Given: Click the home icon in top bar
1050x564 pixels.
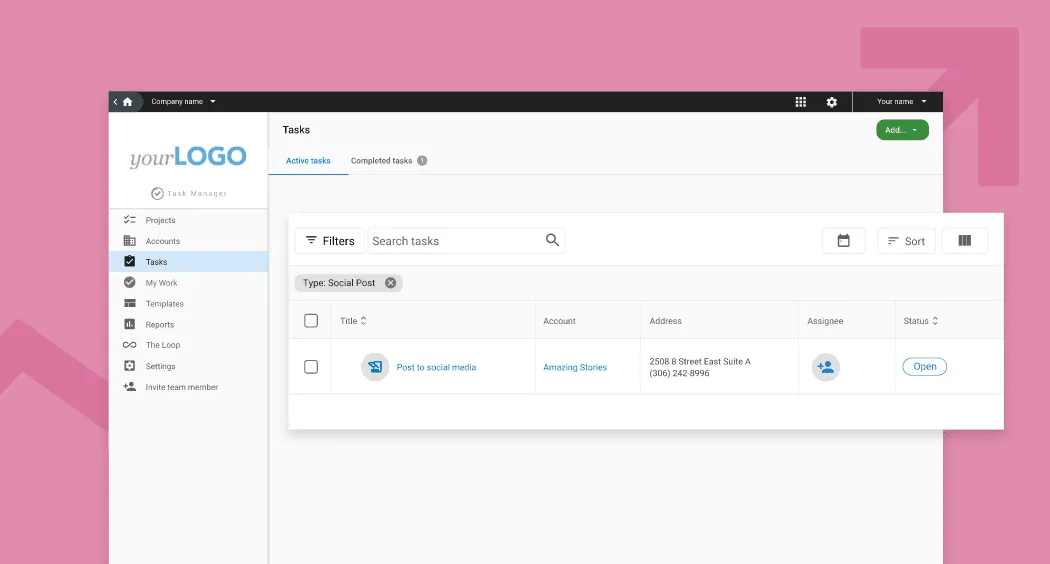Looking at the screenshot, I should (127, 102).
